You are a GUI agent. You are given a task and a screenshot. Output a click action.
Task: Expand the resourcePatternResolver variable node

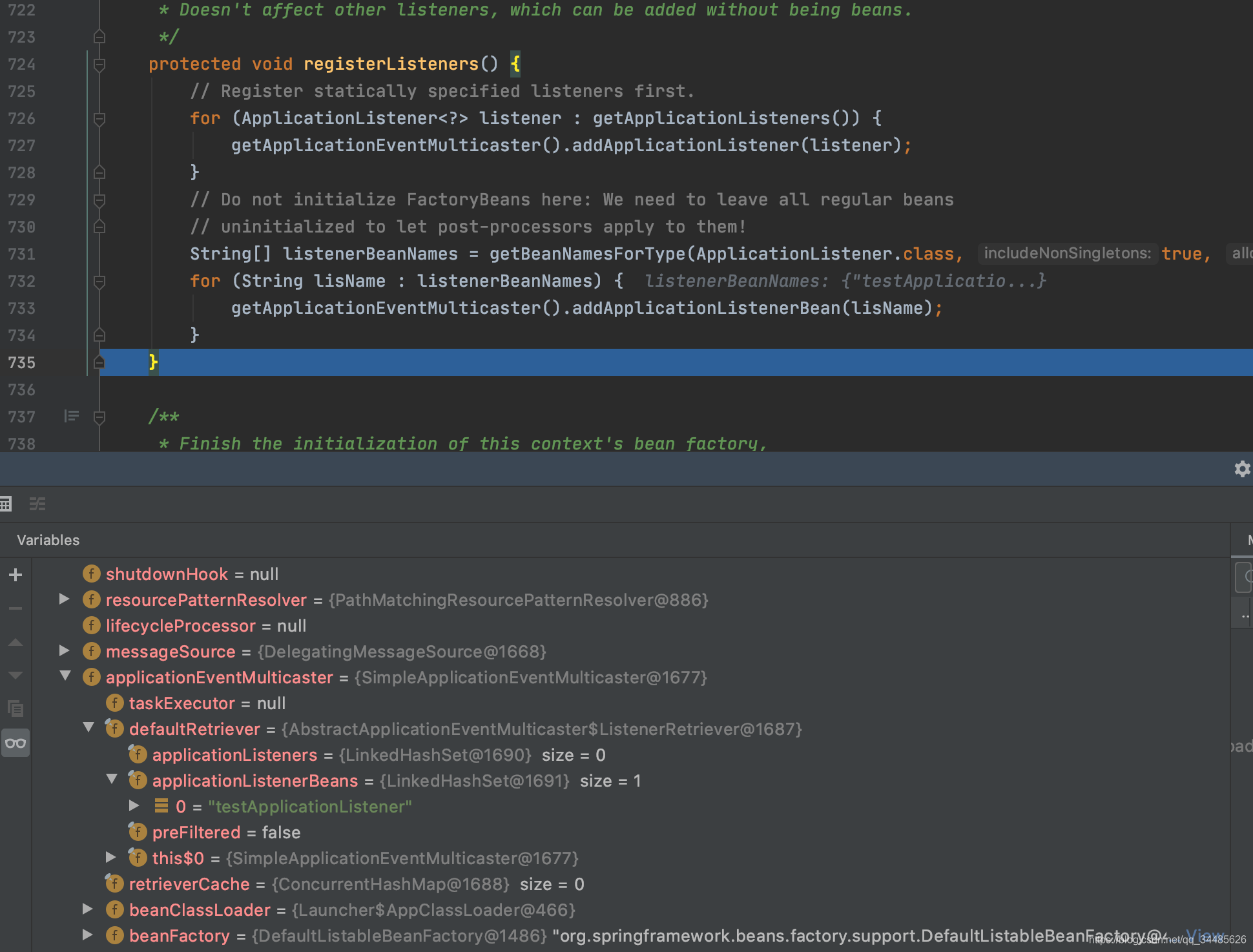pos(64,599)
